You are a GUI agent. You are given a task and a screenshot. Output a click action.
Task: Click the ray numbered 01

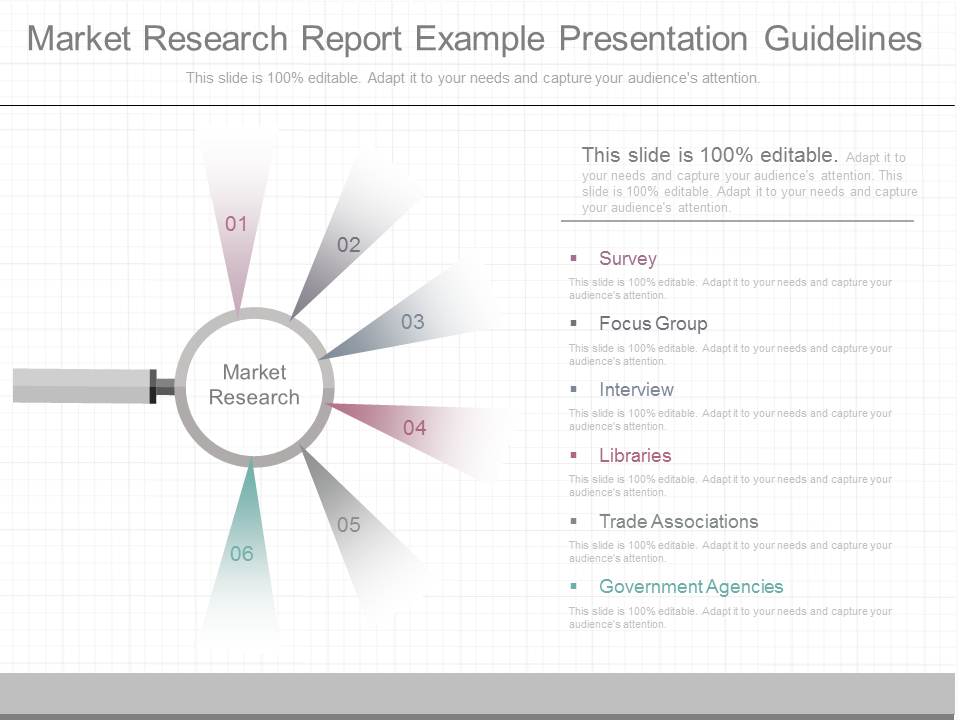click(x=236, y=224)
